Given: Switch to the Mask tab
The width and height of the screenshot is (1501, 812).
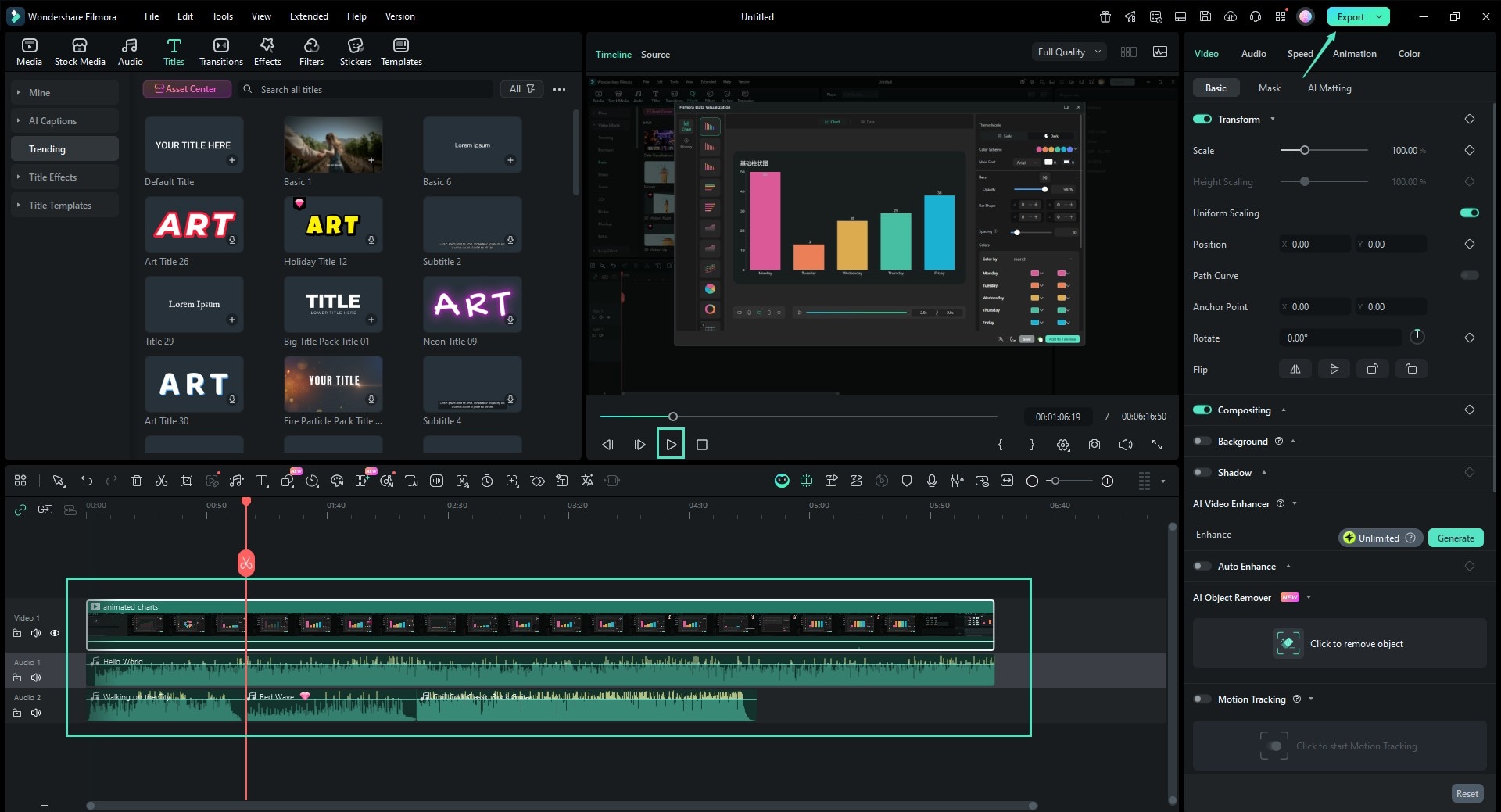Looking at the screenshot, I should tap(1269, 88).
